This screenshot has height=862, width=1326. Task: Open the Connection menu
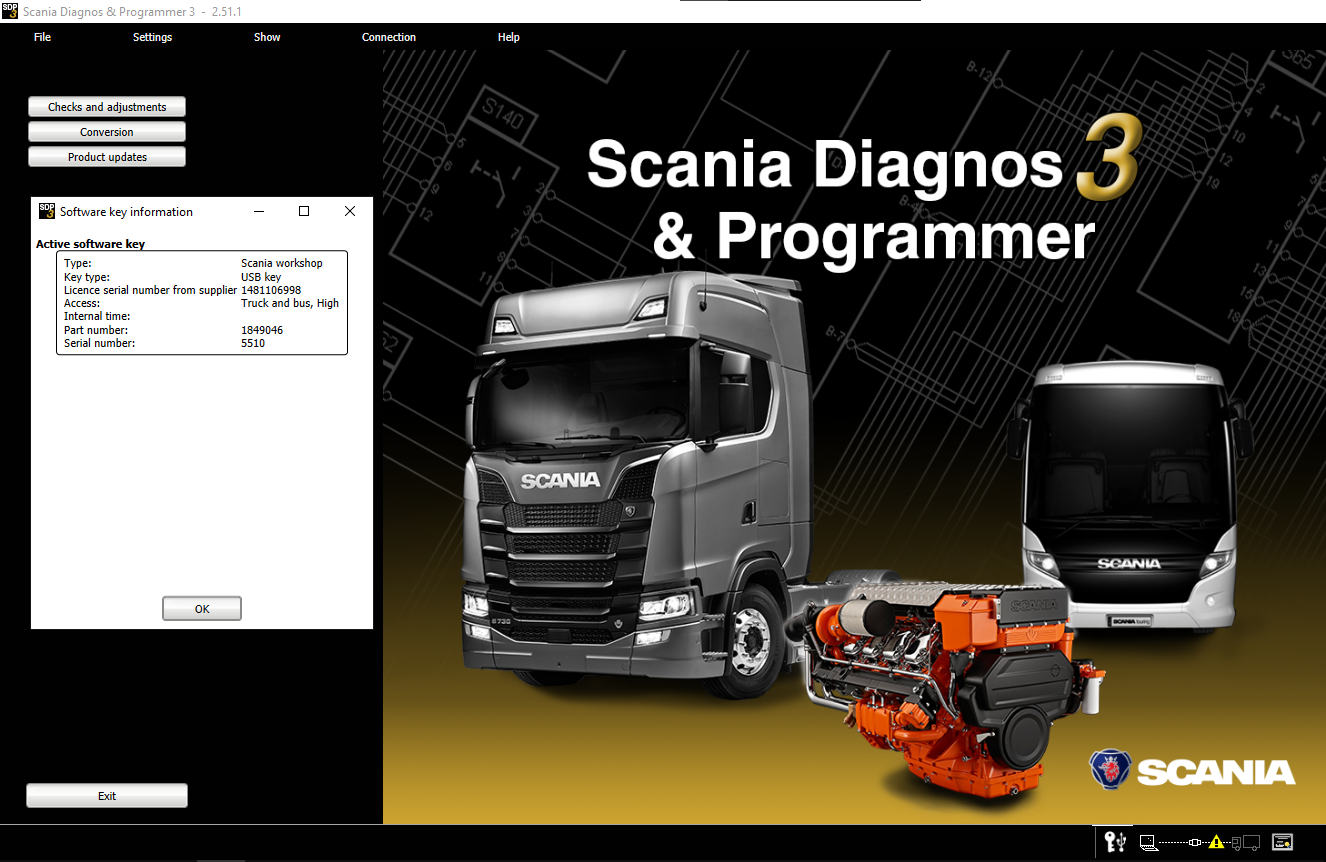coord(389,37)
